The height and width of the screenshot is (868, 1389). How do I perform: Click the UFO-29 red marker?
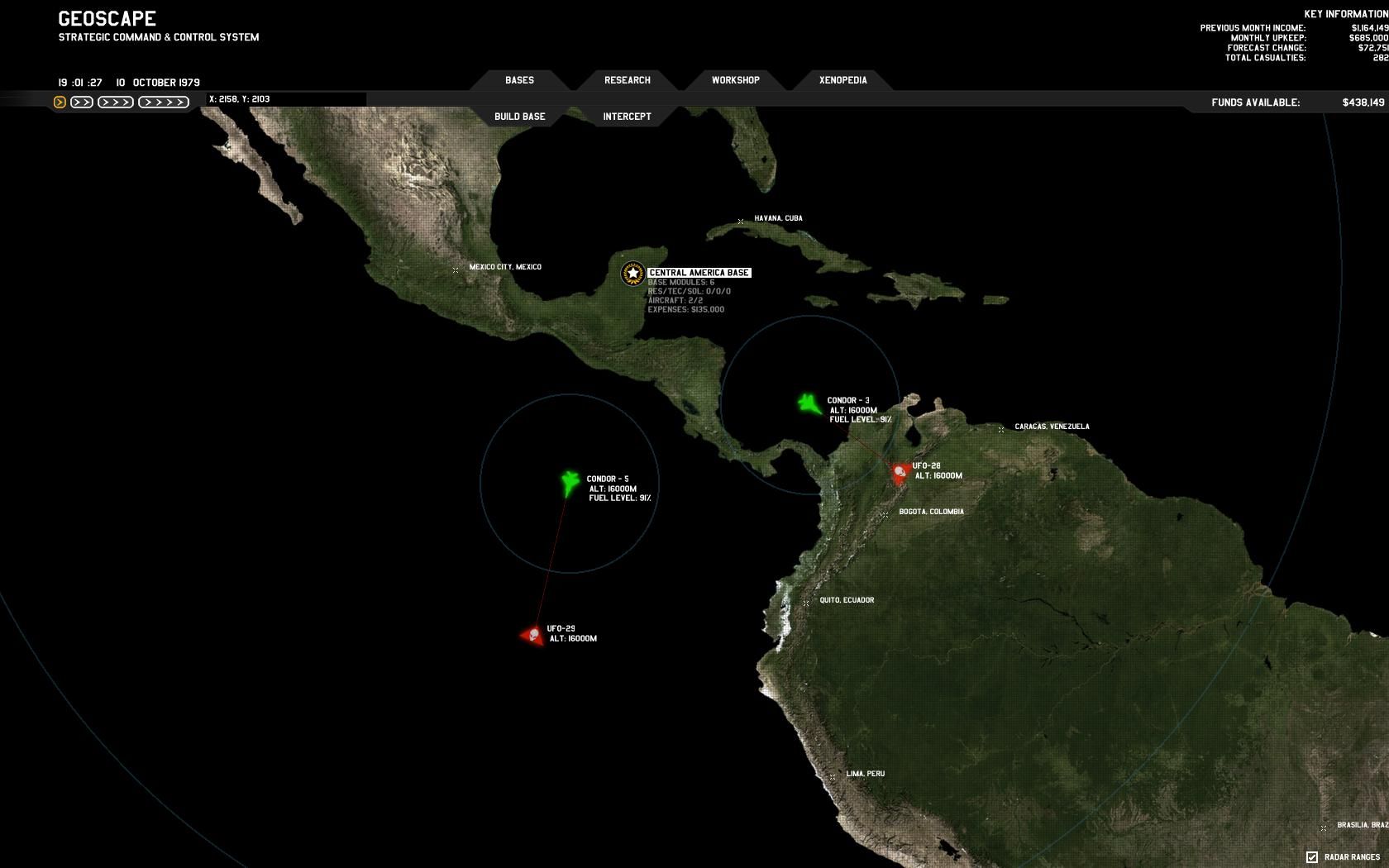pyautogui.click(x=533, y=635)
